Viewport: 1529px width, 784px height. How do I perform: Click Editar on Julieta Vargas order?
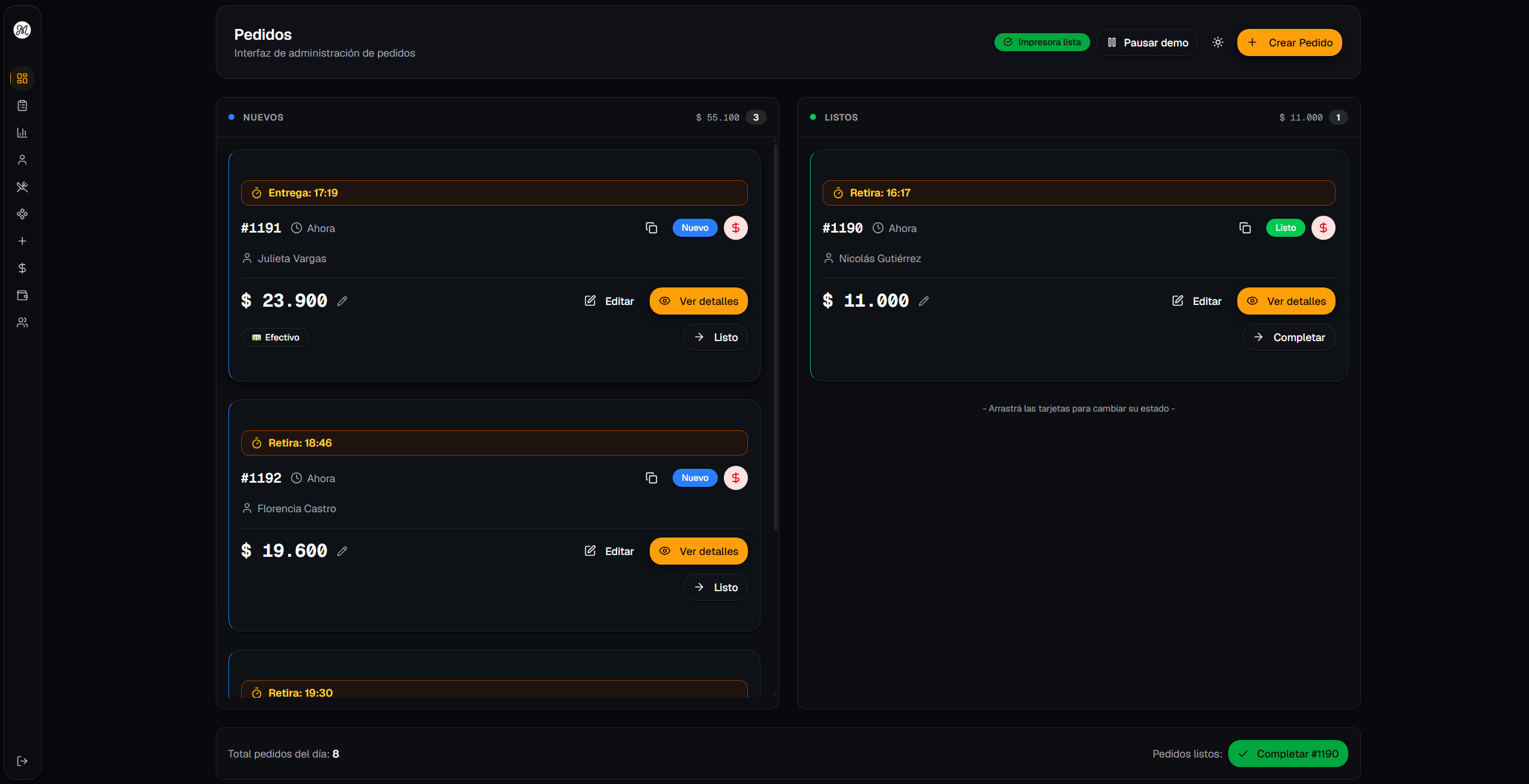coord(609,301)
